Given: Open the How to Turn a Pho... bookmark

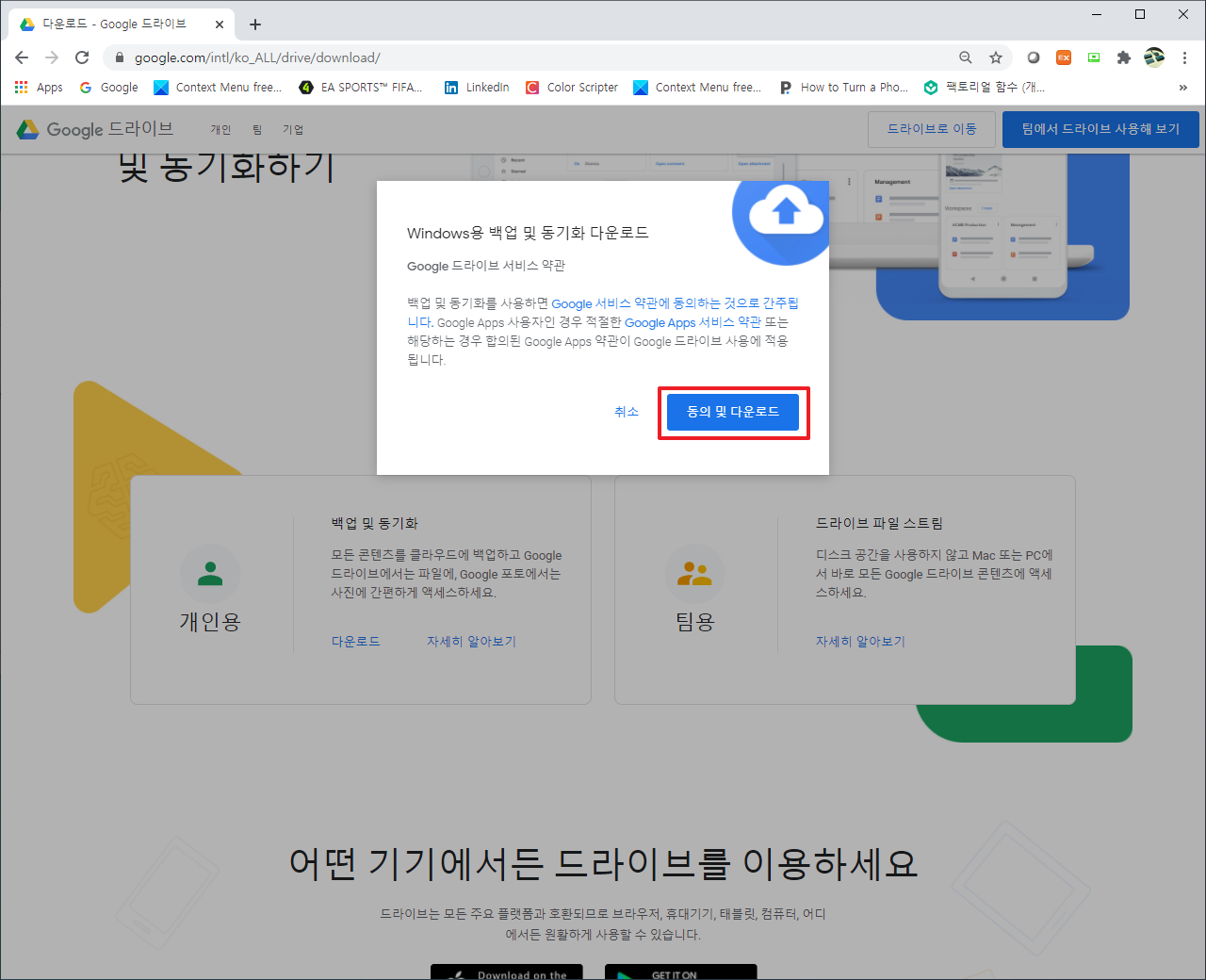Looking at the screenshot, I should point(843,88).
